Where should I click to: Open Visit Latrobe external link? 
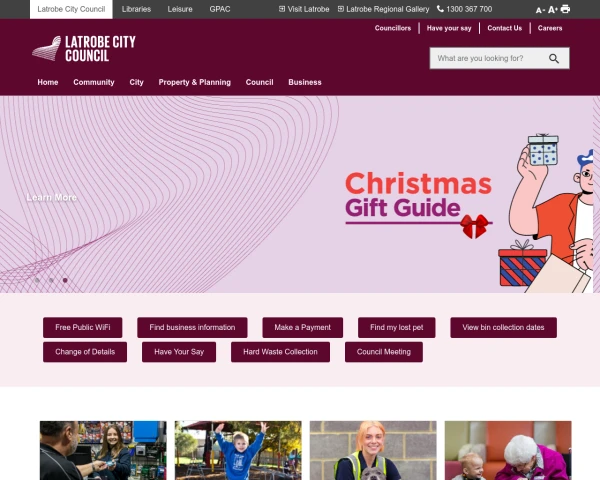click(304, 9)
